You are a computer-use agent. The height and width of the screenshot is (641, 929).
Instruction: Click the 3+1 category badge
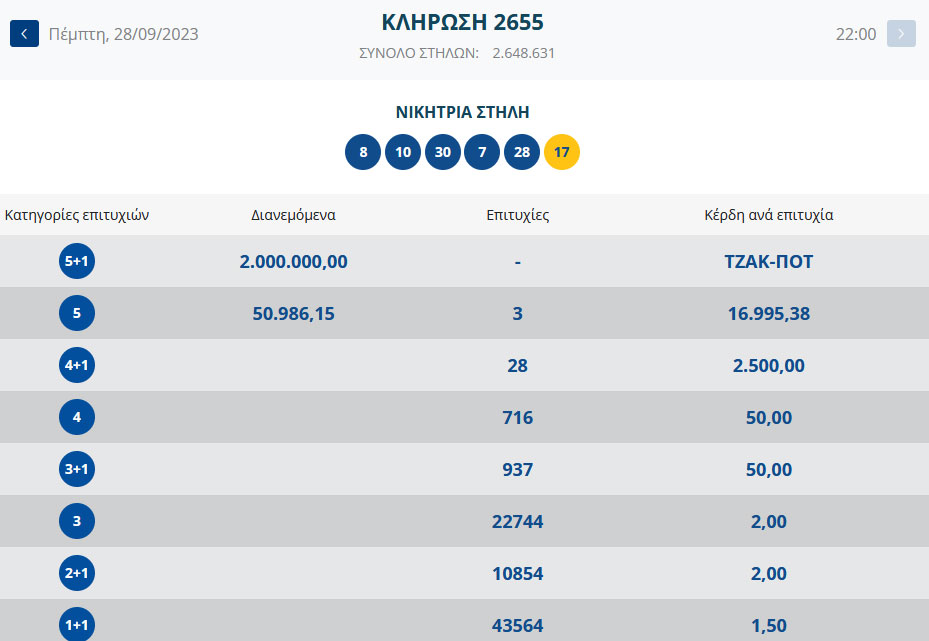pyautogui.click(x=77, y=470)
